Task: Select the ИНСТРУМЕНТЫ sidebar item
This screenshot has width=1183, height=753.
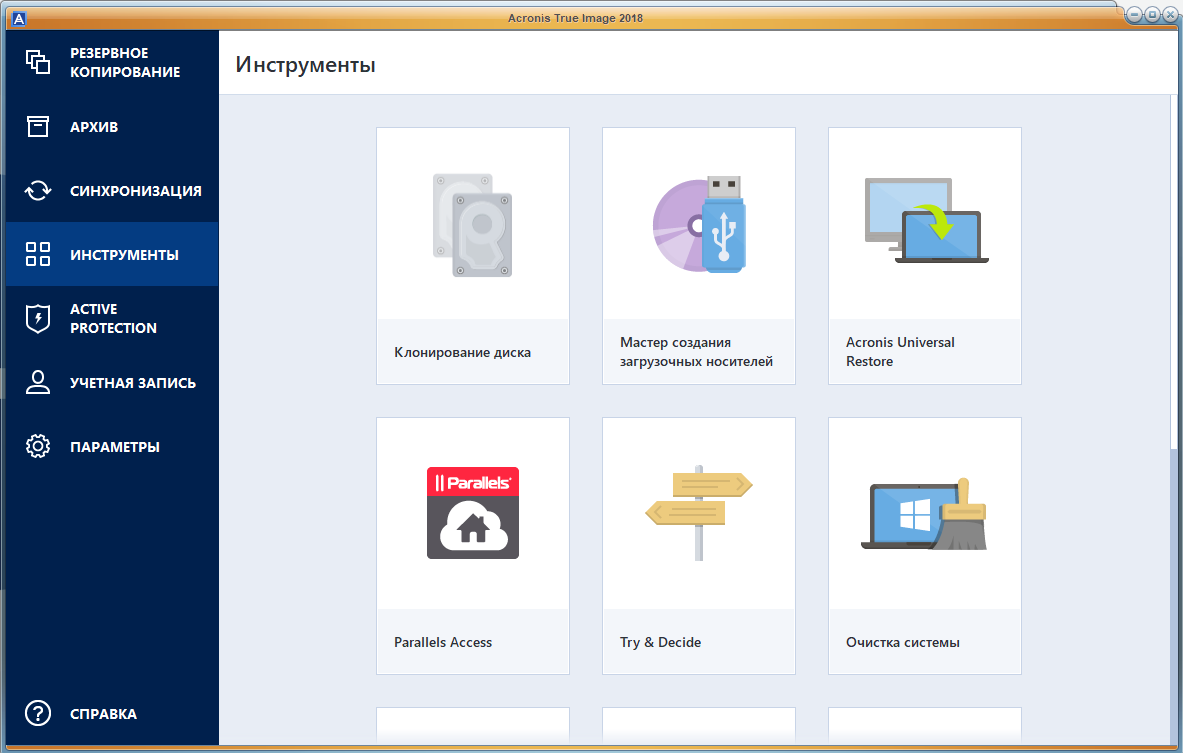Action: click(124, 255)
